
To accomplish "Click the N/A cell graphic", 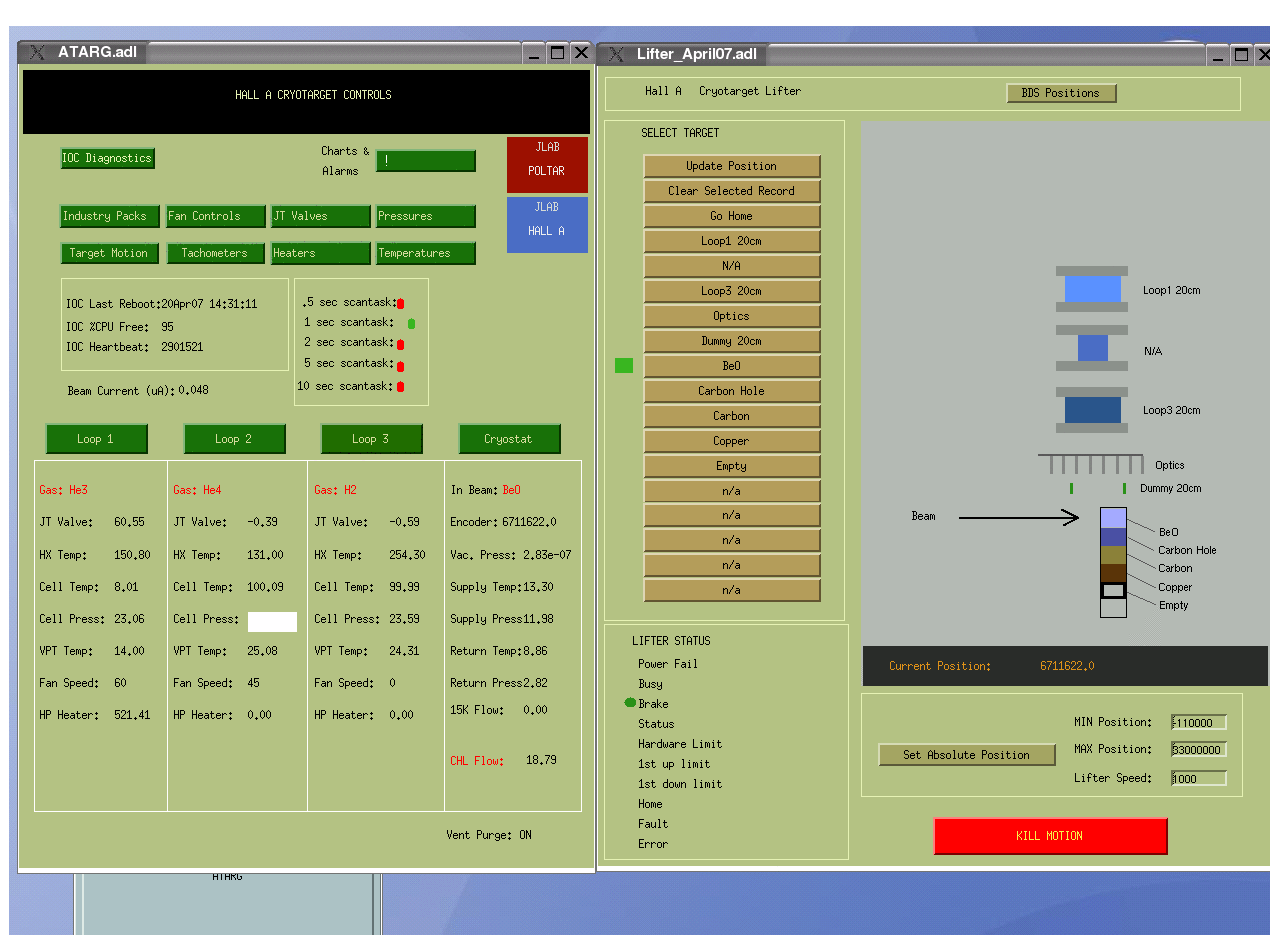I will click(1092, 348).
